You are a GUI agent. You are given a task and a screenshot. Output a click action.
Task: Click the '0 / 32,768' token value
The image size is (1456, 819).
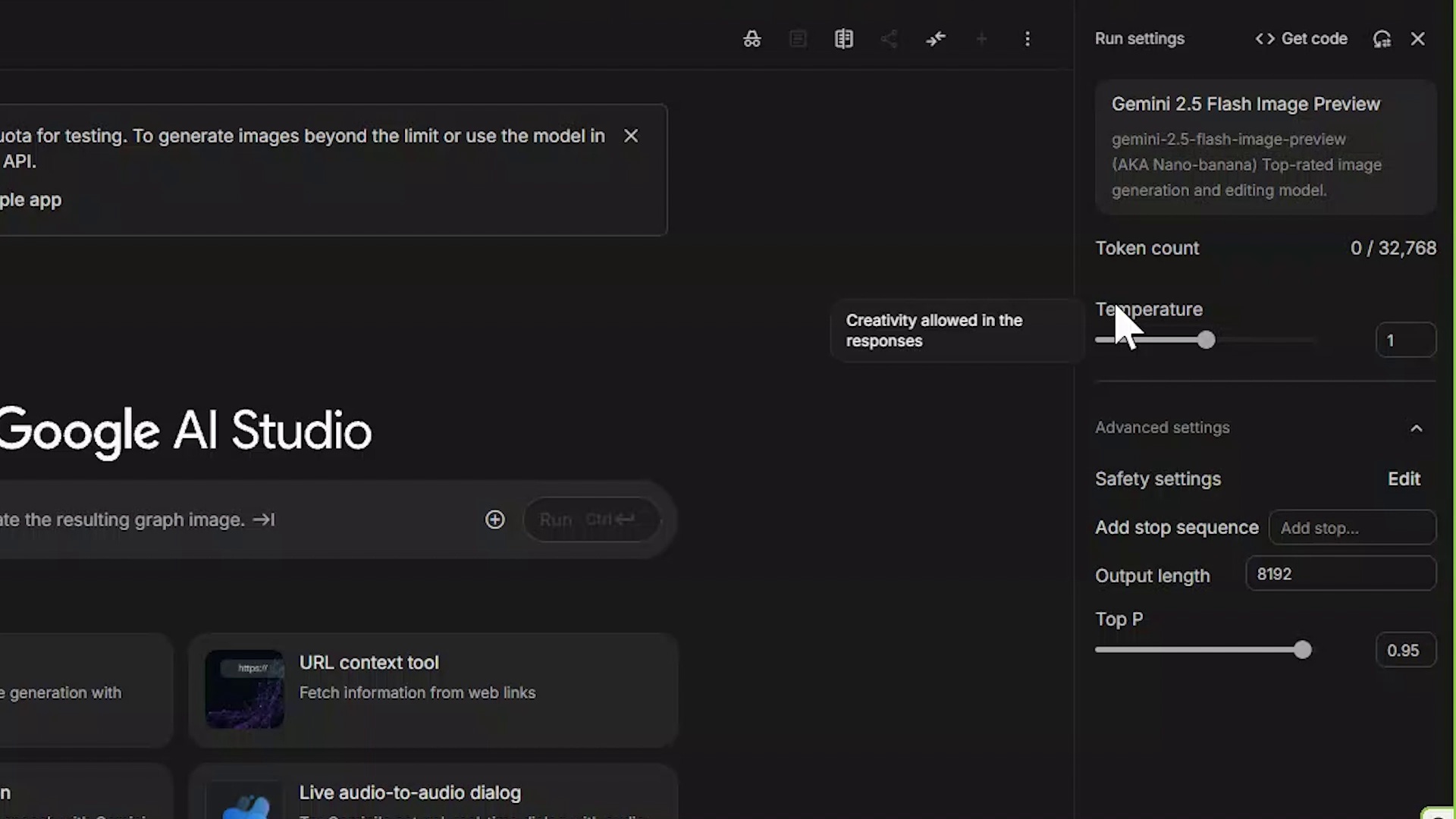1393,249
